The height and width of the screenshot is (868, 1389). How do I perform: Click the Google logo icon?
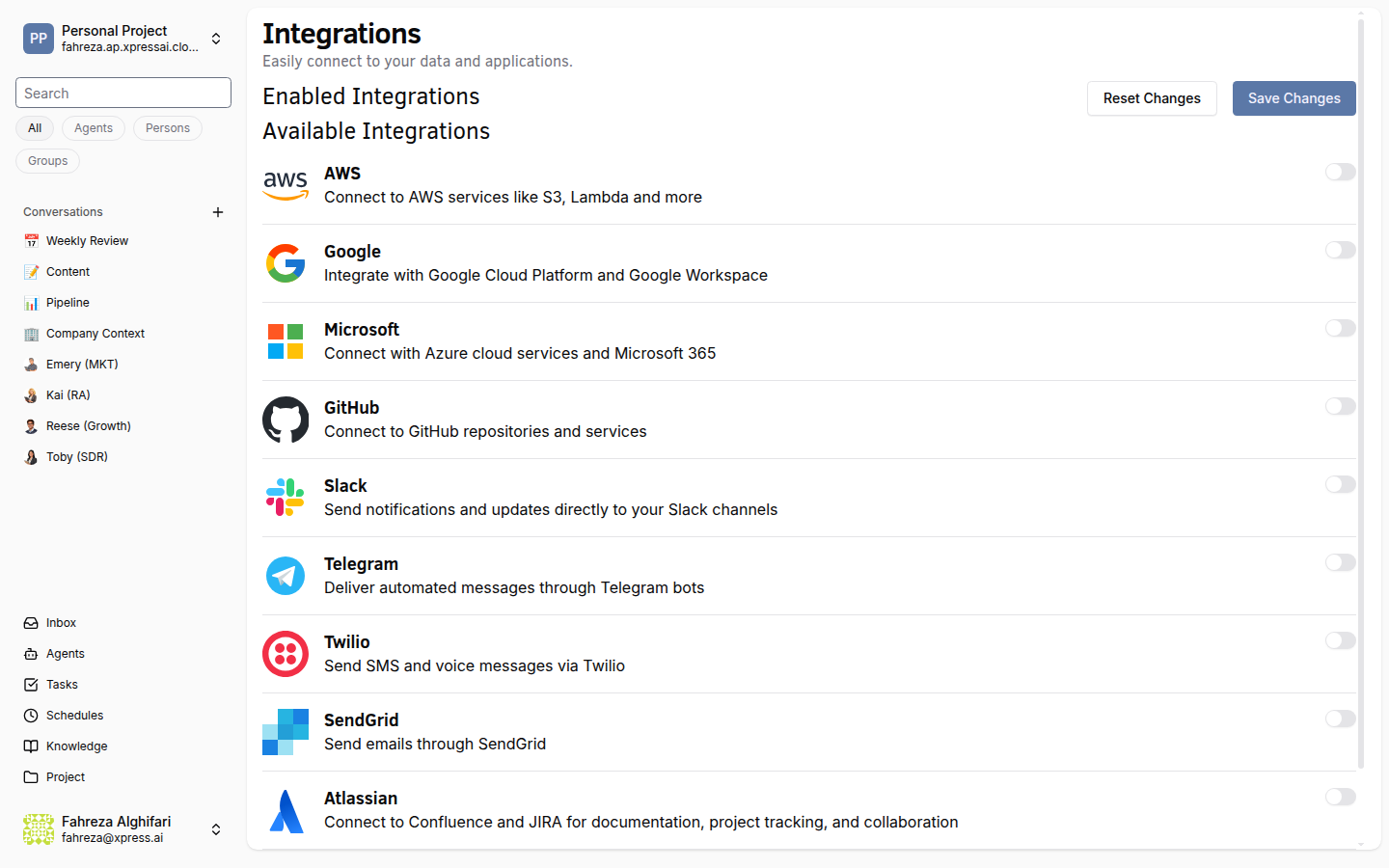pos(286,263)
